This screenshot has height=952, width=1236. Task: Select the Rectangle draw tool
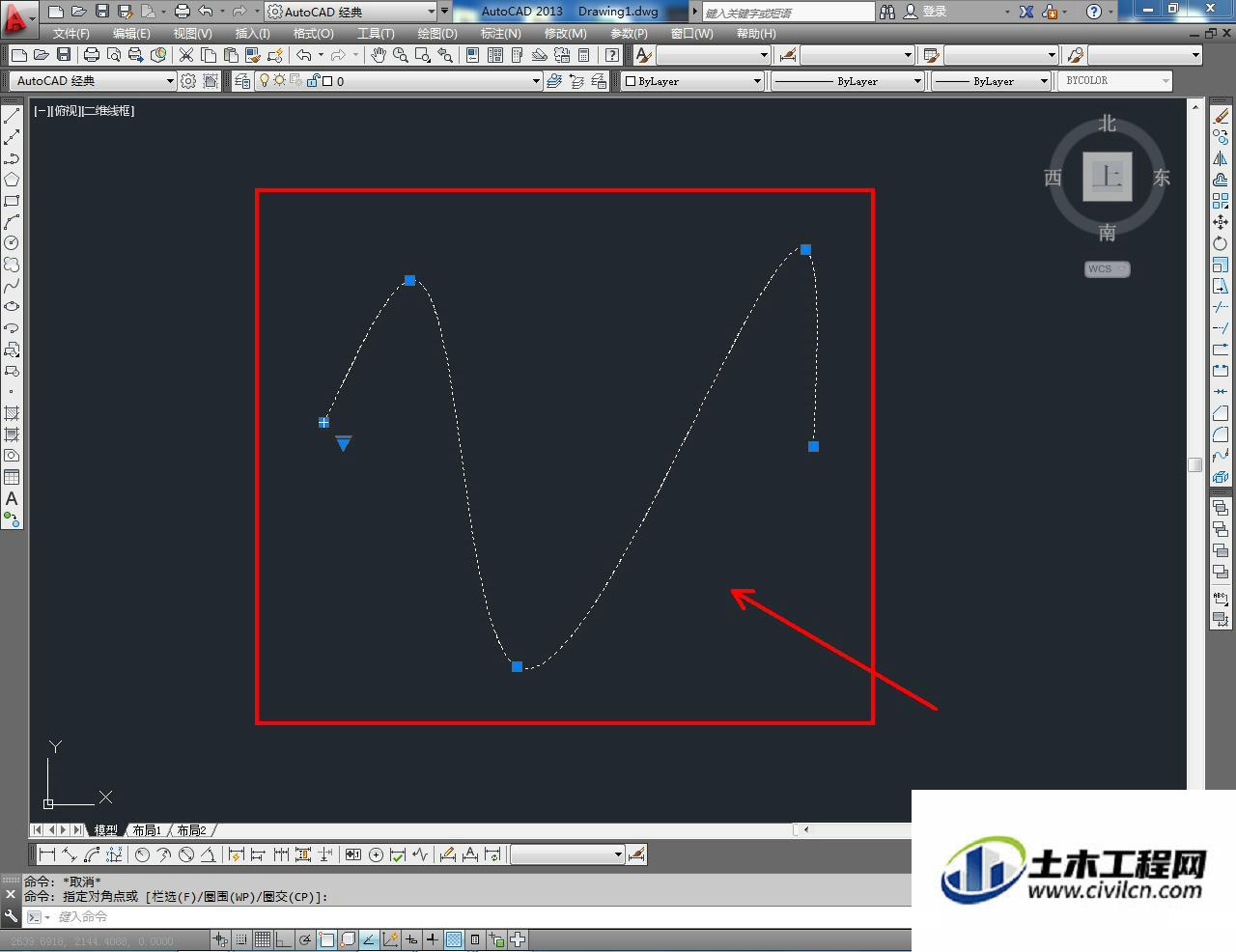coord(12,201)
